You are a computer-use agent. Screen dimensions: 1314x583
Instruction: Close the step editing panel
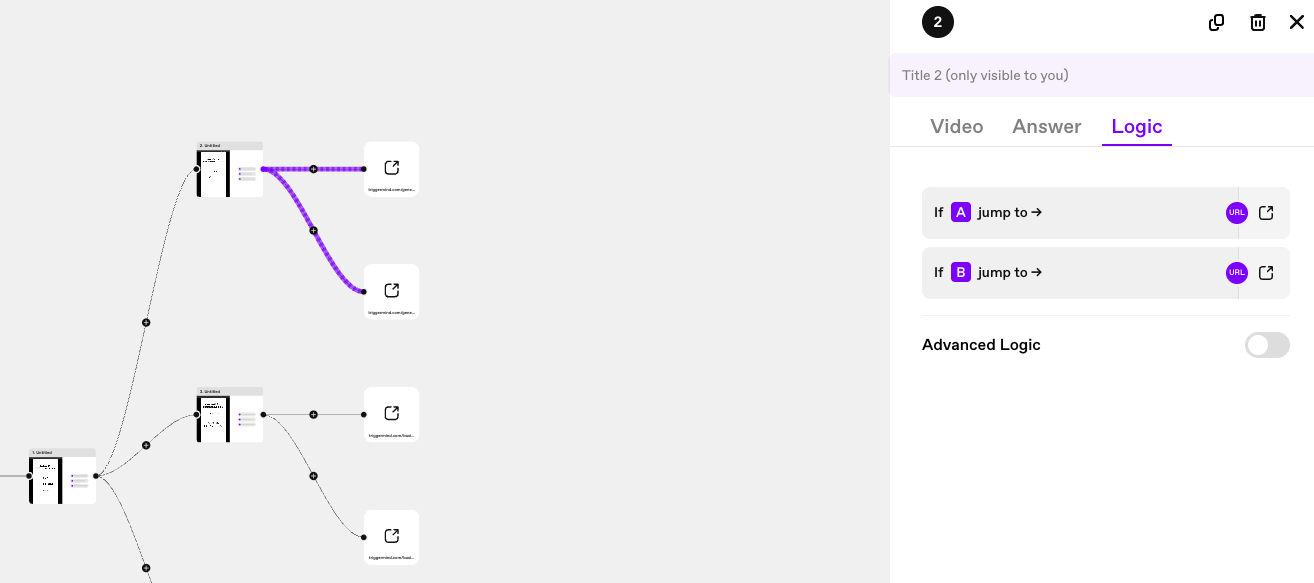(x=1296, y=22)
